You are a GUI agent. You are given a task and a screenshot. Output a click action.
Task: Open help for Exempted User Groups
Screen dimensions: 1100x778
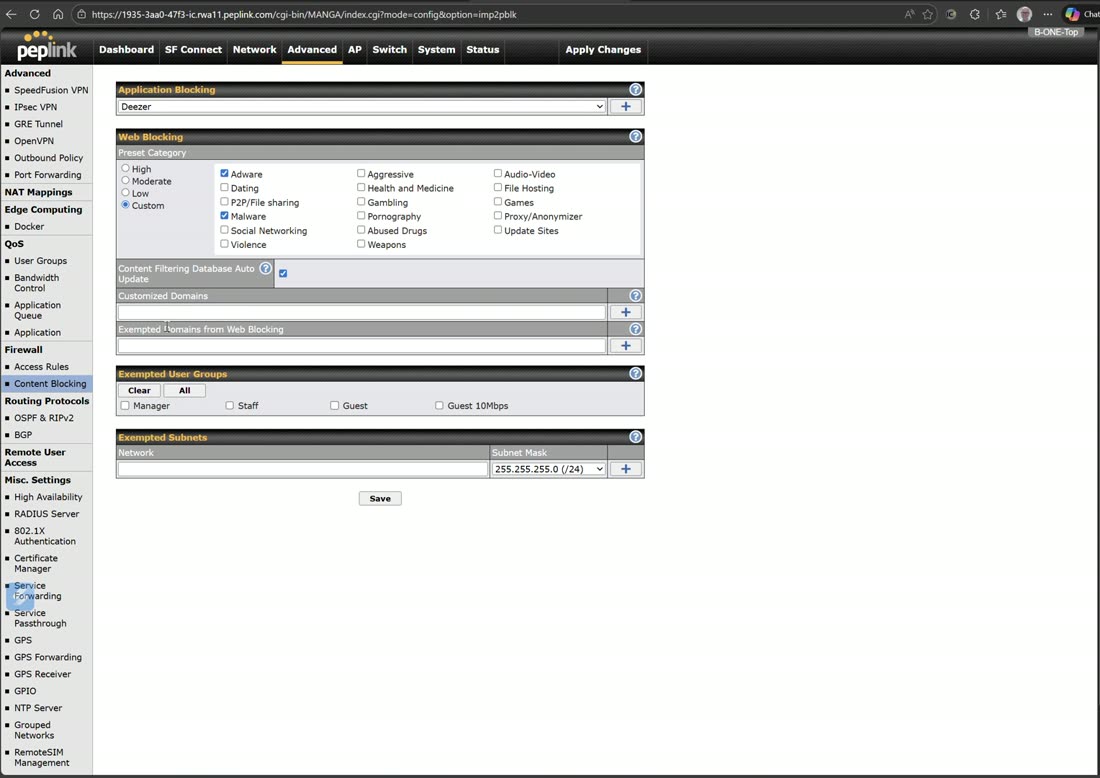click(x=635, y=373)
